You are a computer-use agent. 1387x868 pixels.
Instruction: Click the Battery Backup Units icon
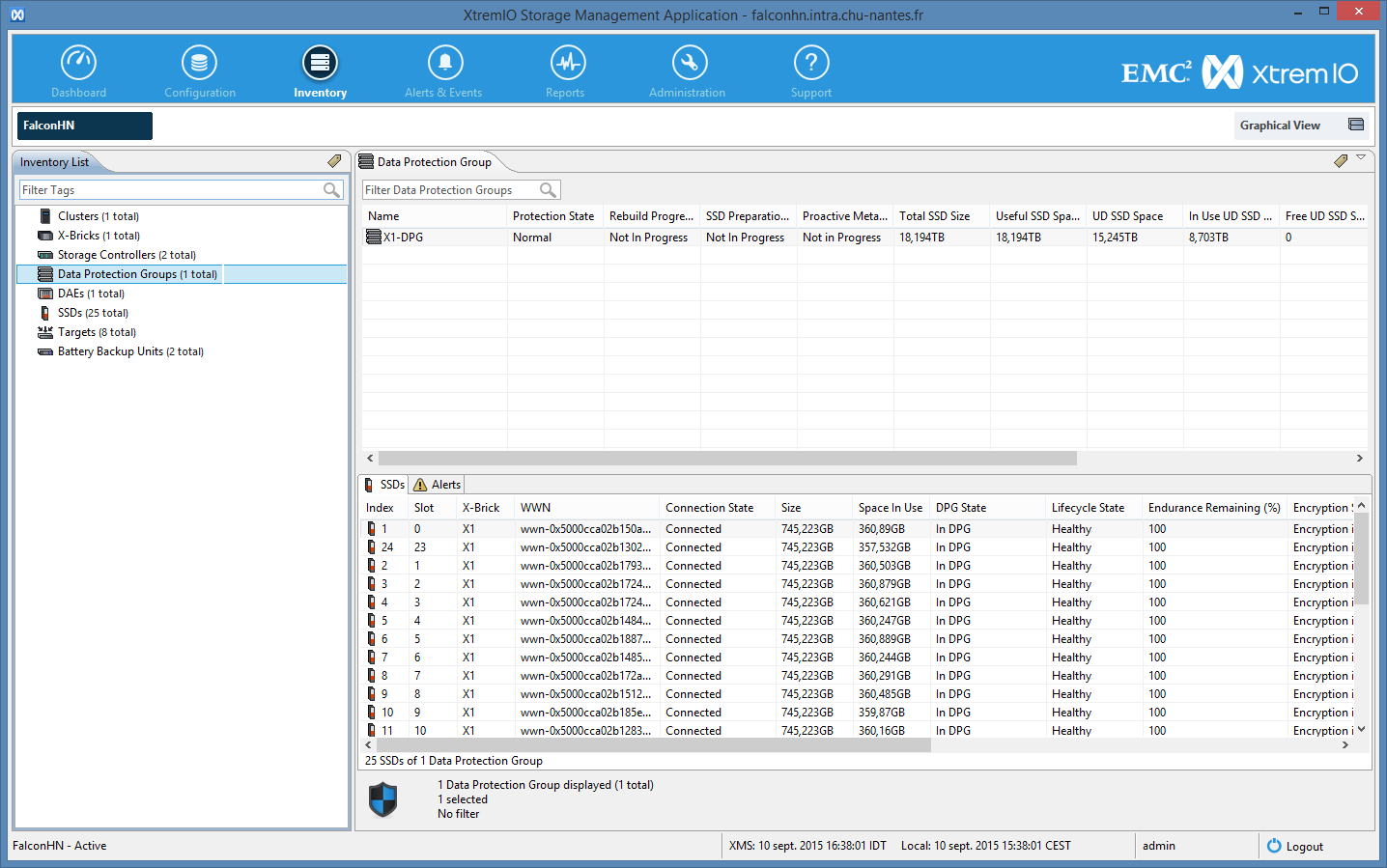(45, 351)
